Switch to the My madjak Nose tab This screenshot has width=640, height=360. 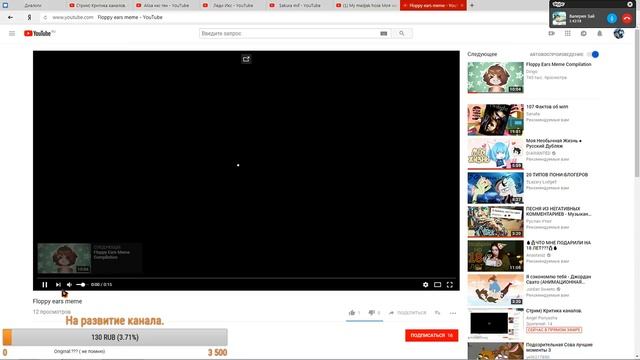pyautogui.click(x=367, y=5)
